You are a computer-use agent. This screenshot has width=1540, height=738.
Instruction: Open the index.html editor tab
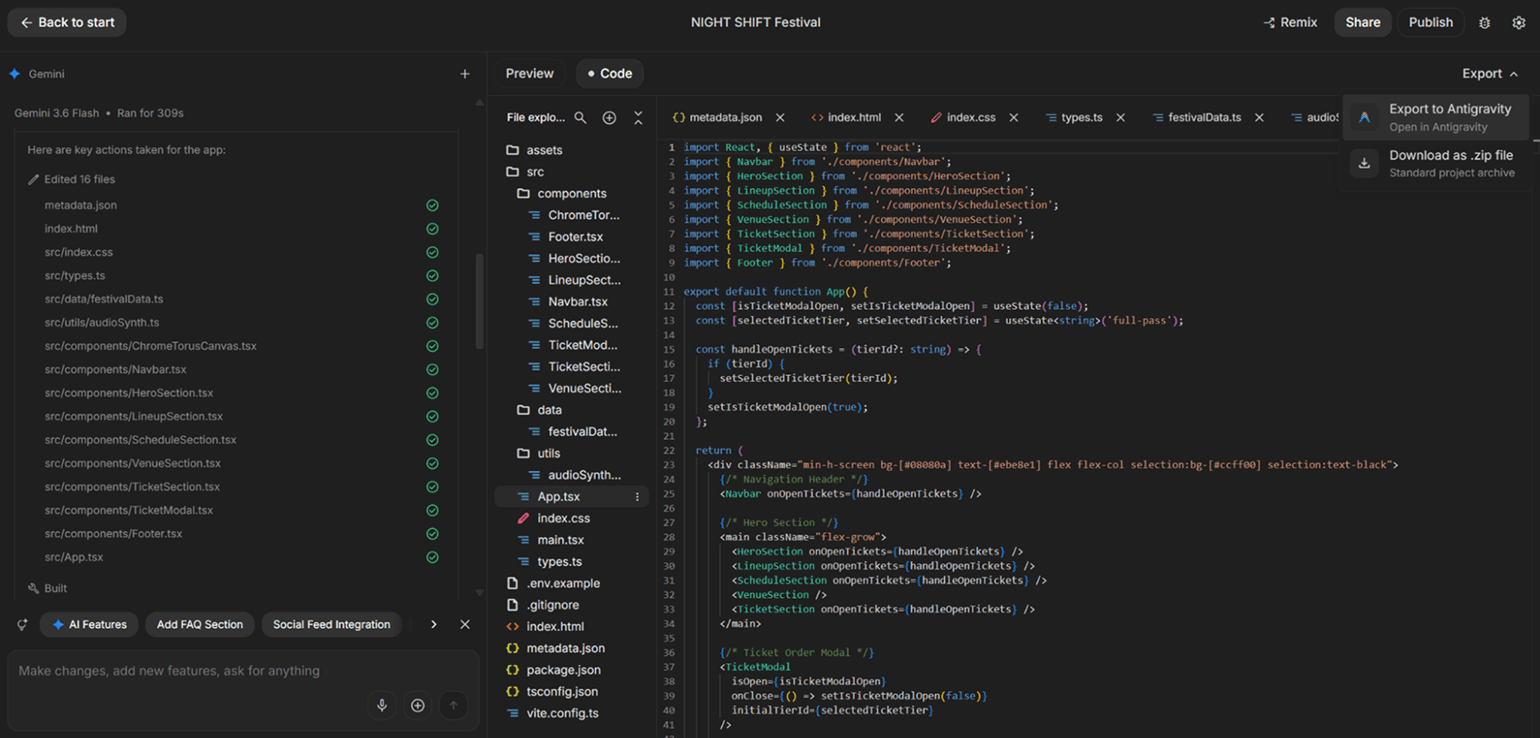tap(846, 117)
